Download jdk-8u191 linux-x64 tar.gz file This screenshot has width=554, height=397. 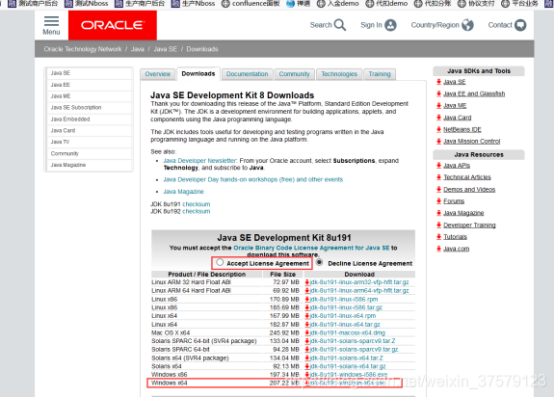[345, 324]
